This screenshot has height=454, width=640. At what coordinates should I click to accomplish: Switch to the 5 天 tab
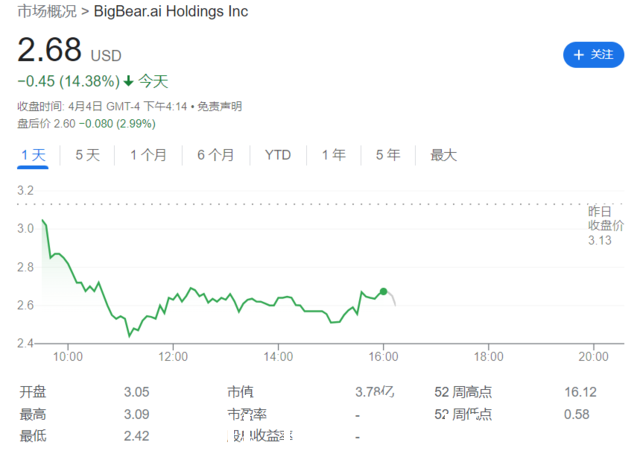pyautogui.click(x=87, y=155)
